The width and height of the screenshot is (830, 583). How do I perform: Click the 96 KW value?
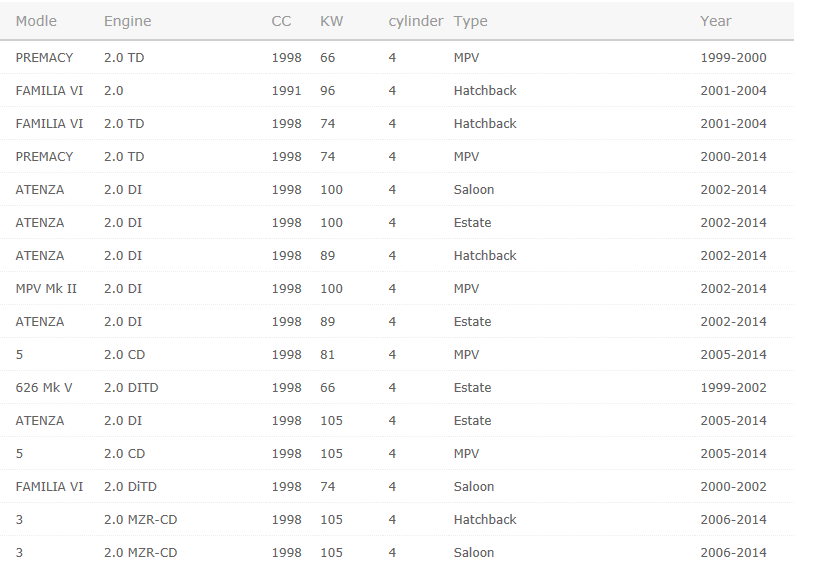[x=328, y=91]
